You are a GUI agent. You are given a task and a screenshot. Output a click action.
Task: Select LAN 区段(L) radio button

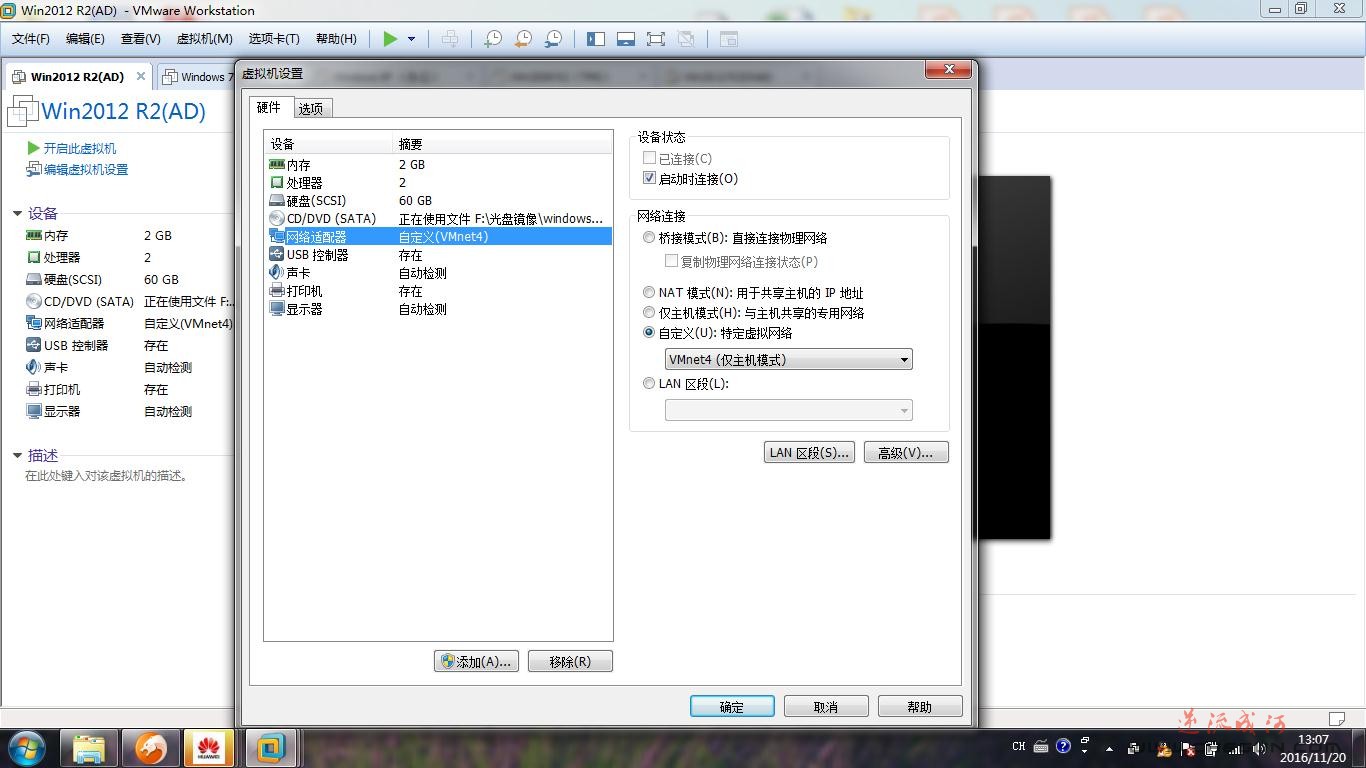point(650,383)
